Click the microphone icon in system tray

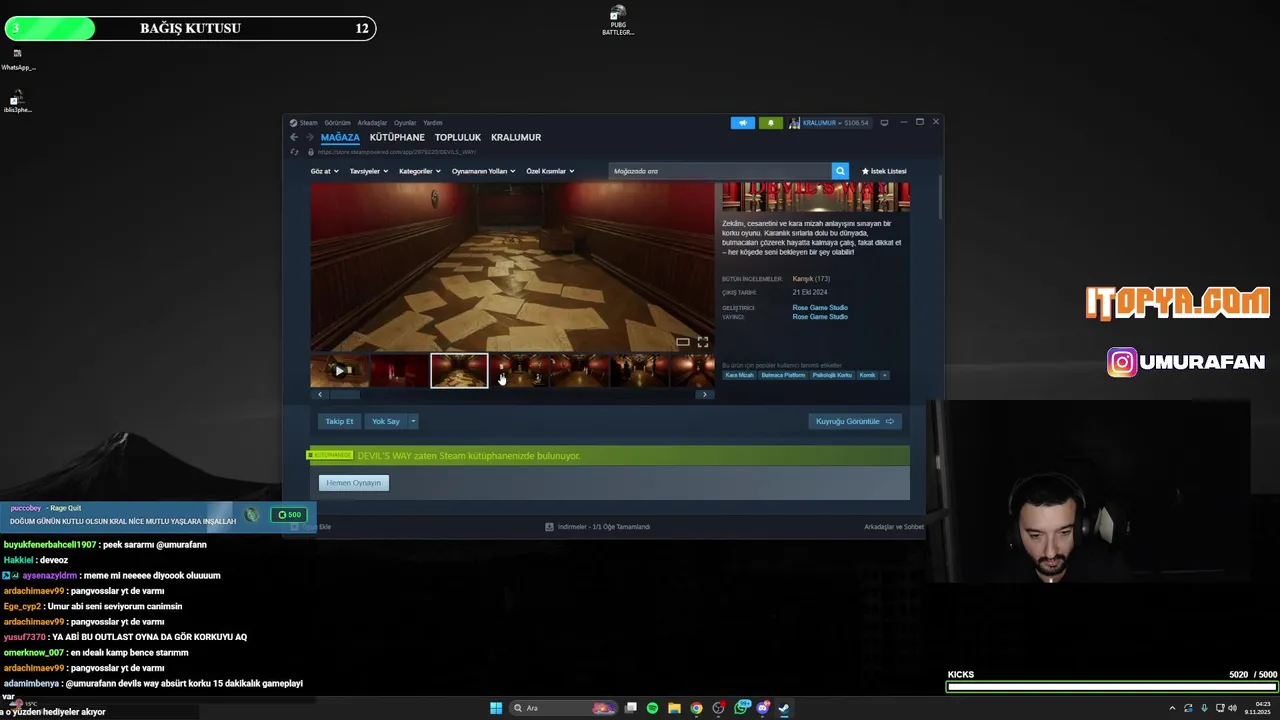tap(1204, 708)
